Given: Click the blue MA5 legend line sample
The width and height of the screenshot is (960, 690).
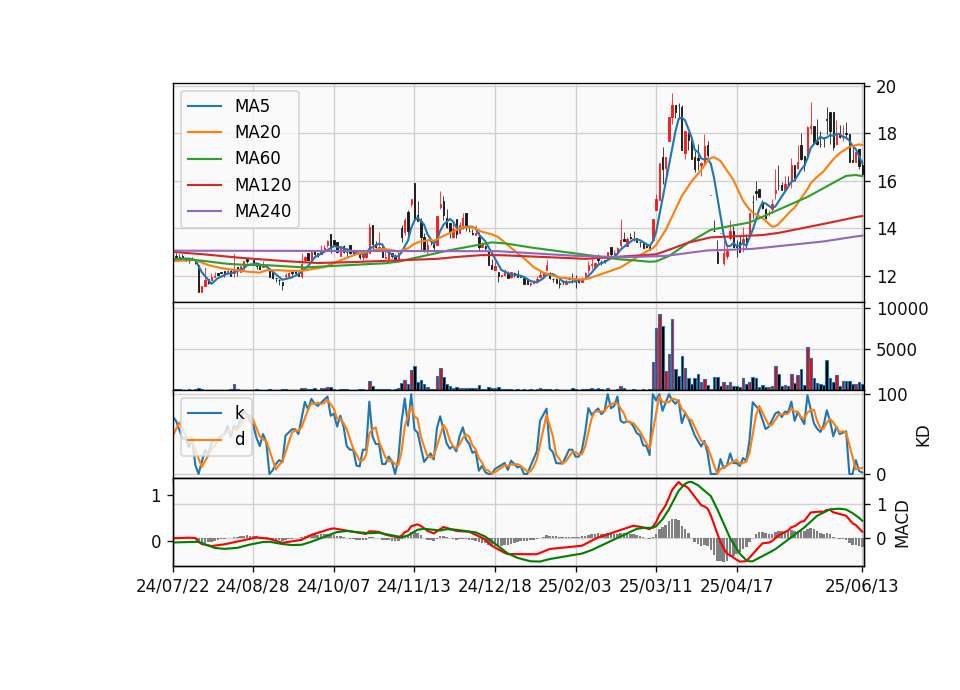Looking at the screenshot, I should (204, 107).
